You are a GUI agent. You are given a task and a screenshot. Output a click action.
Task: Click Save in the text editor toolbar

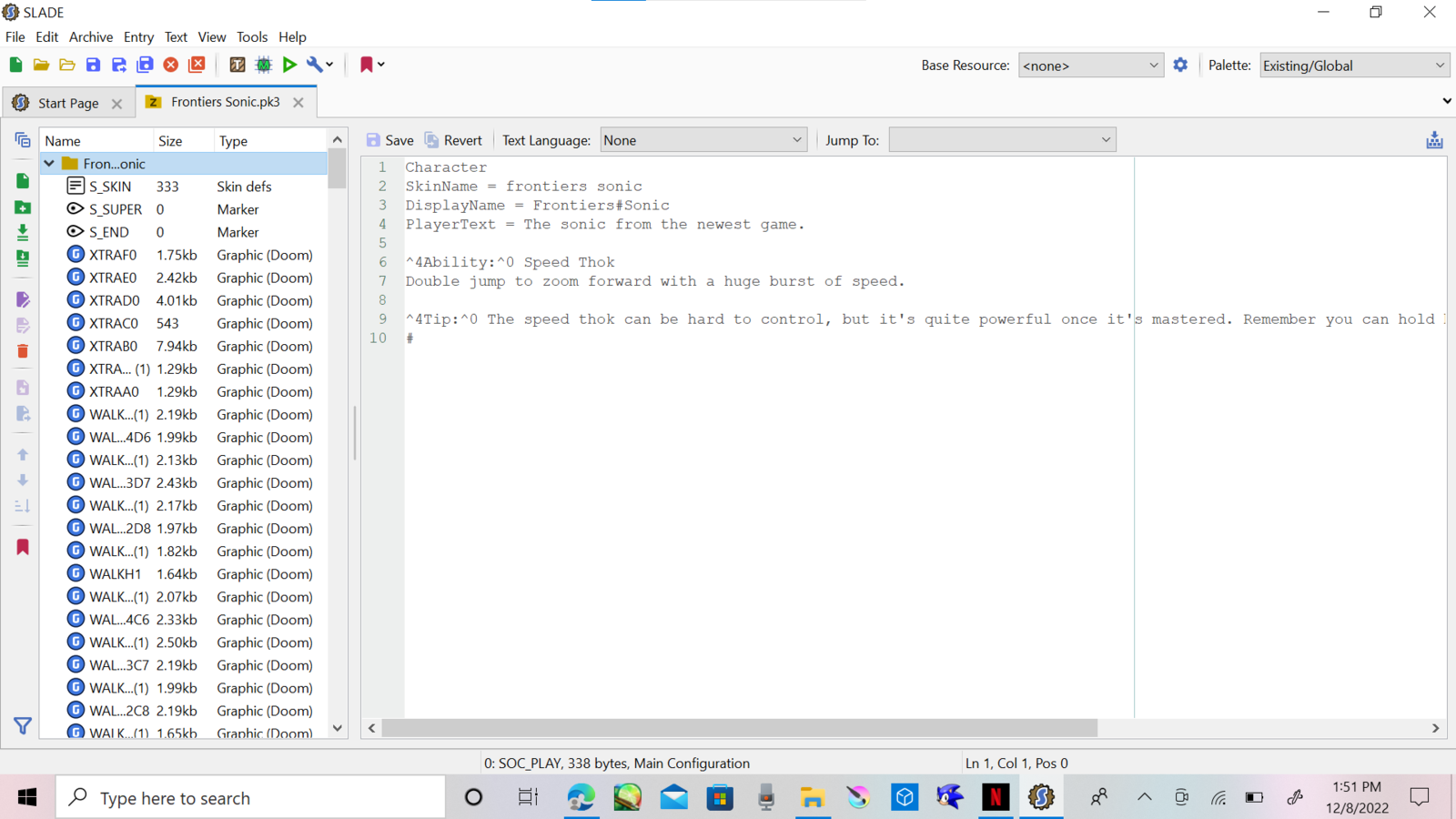click(390, 140)
